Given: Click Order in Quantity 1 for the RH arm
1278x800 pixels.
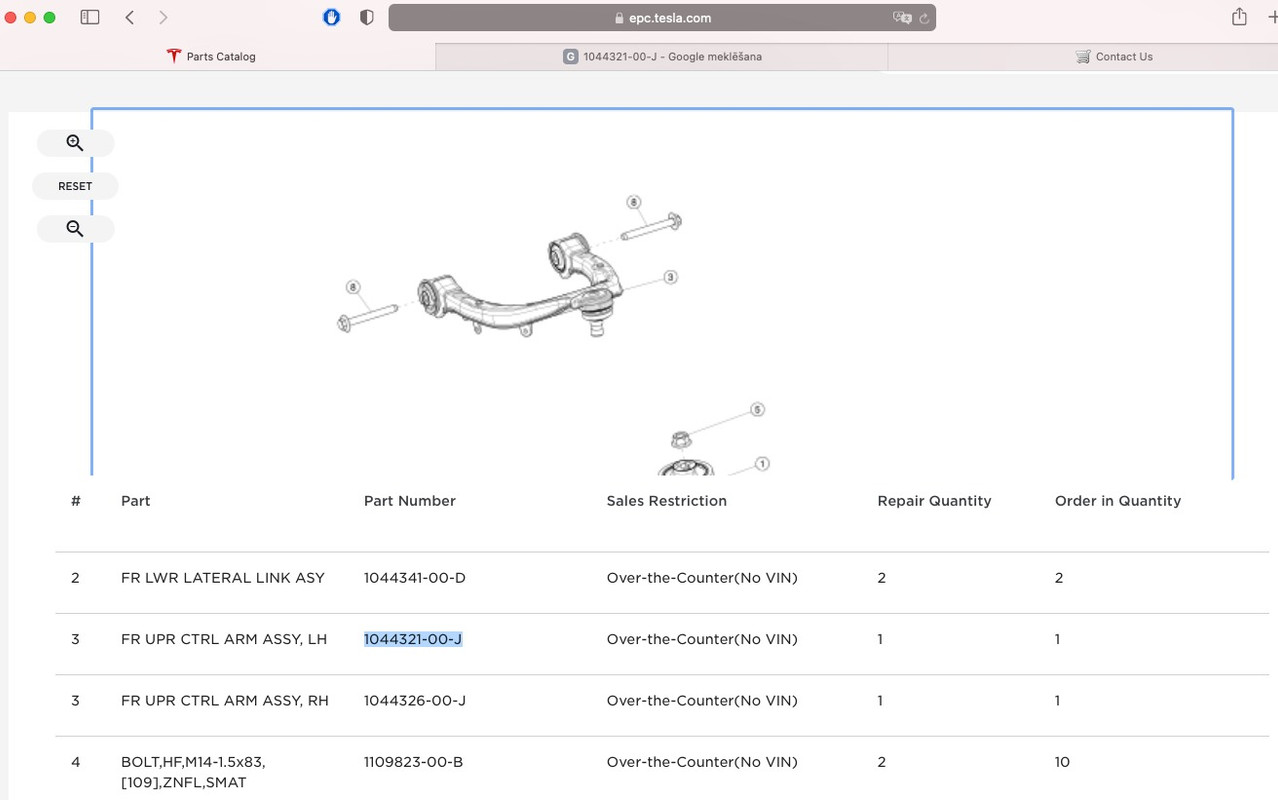Looking at the screenshot, I should tap(1057, 701).
